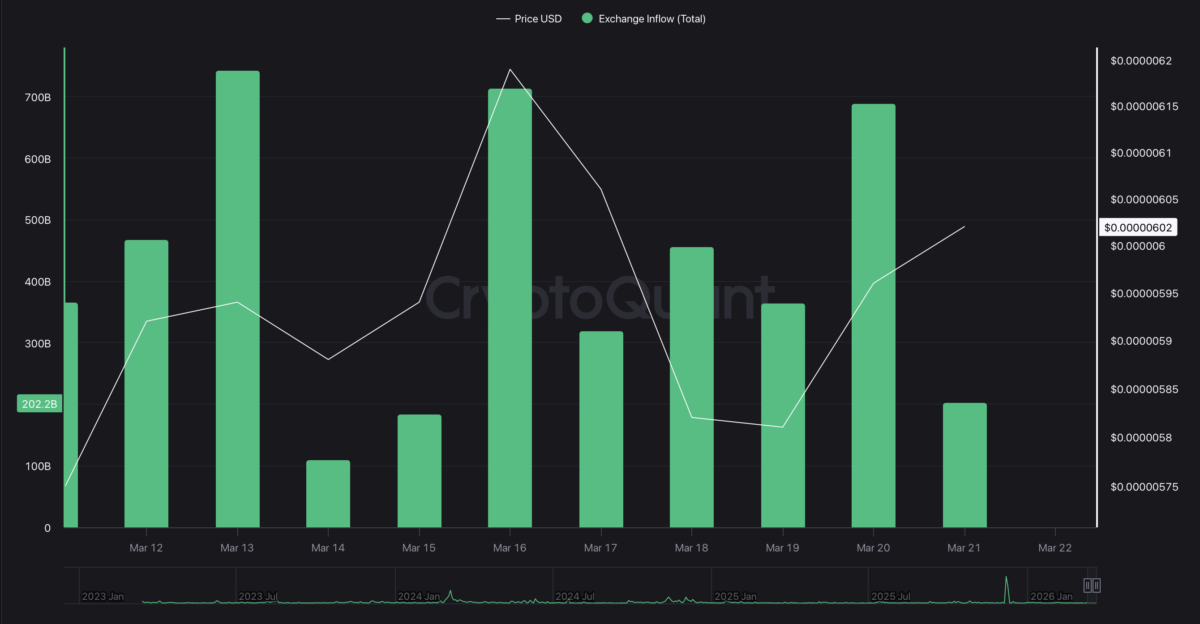This screenshot has height=624, width=1200.
Task: Click the Mar 20 date axis label
Action: click(x=874, y=548)
